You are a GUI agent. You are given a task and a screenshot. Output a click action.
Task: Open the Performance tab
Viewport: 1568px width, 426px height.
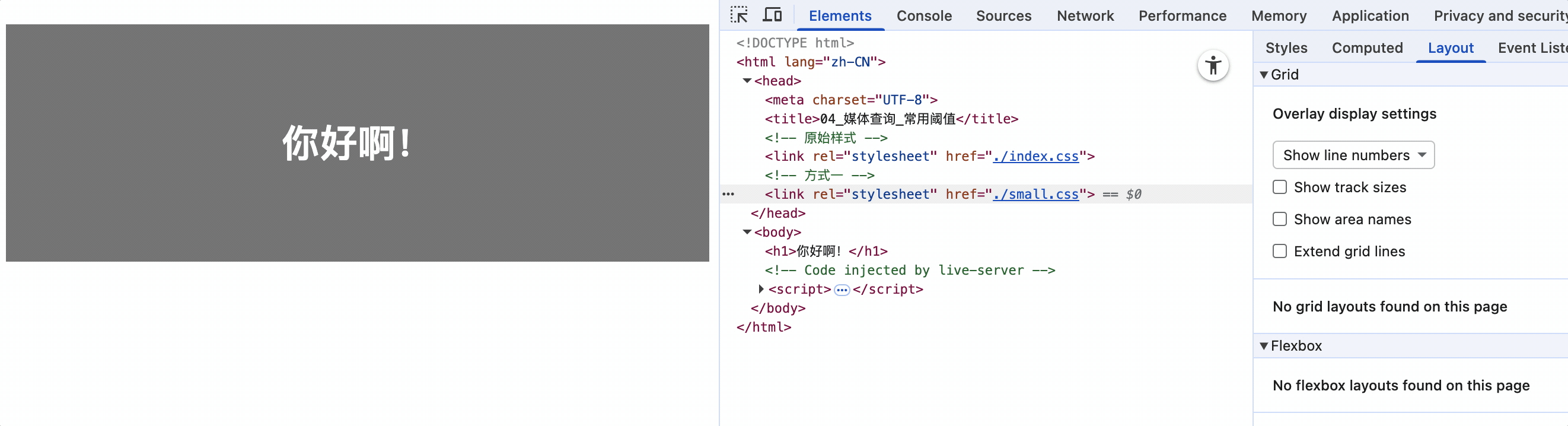click(x=1182, y=16)
